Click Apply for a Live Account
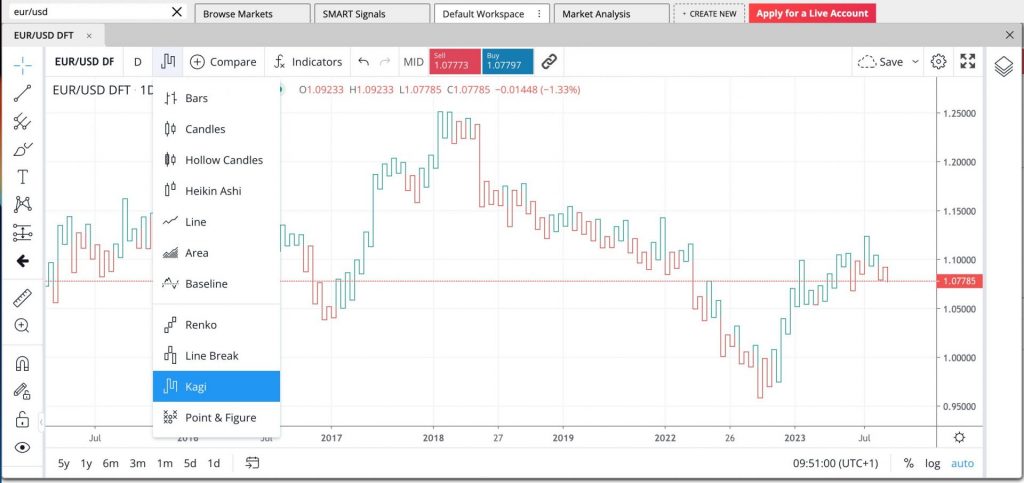Screen dimensions: 1024x483 click(812, 13)
